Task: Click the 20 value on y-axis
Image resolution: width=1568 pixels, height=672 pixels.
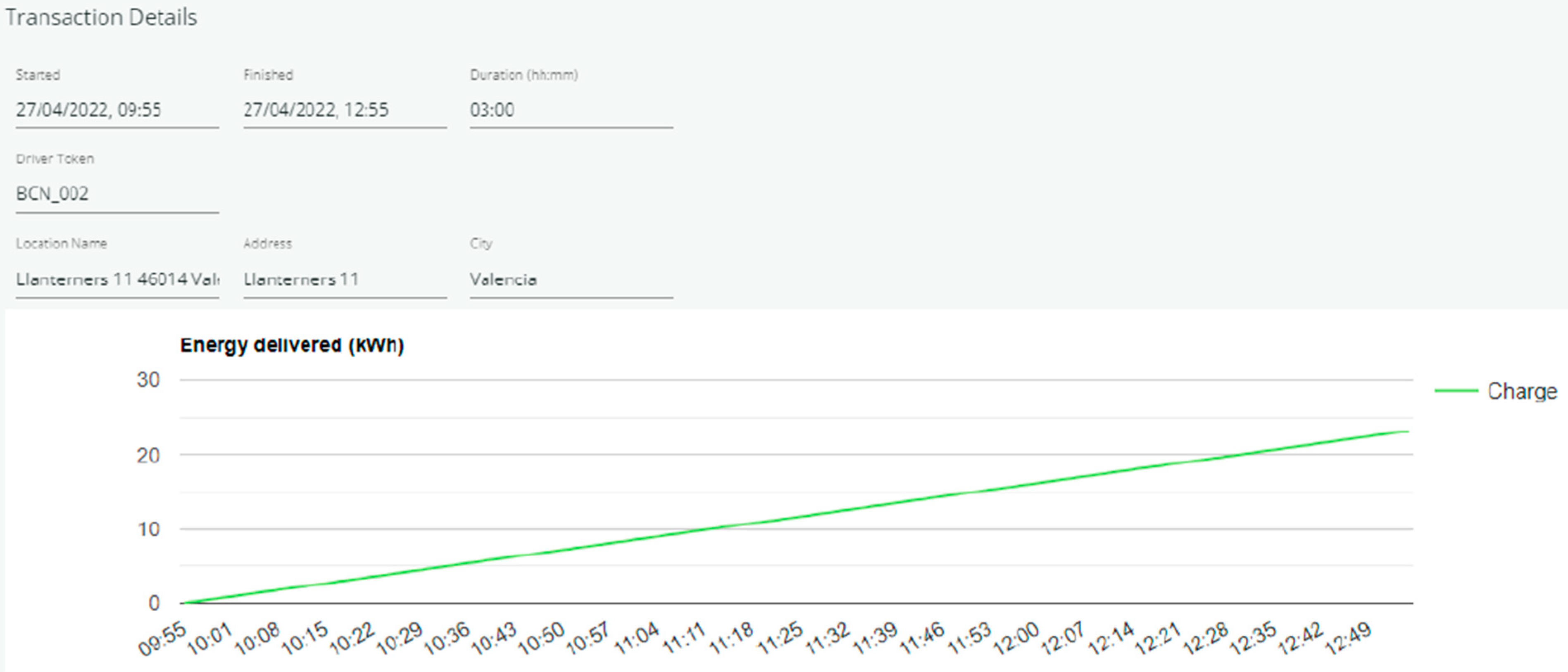Action: pyautogui.click(x=148, y=455)
